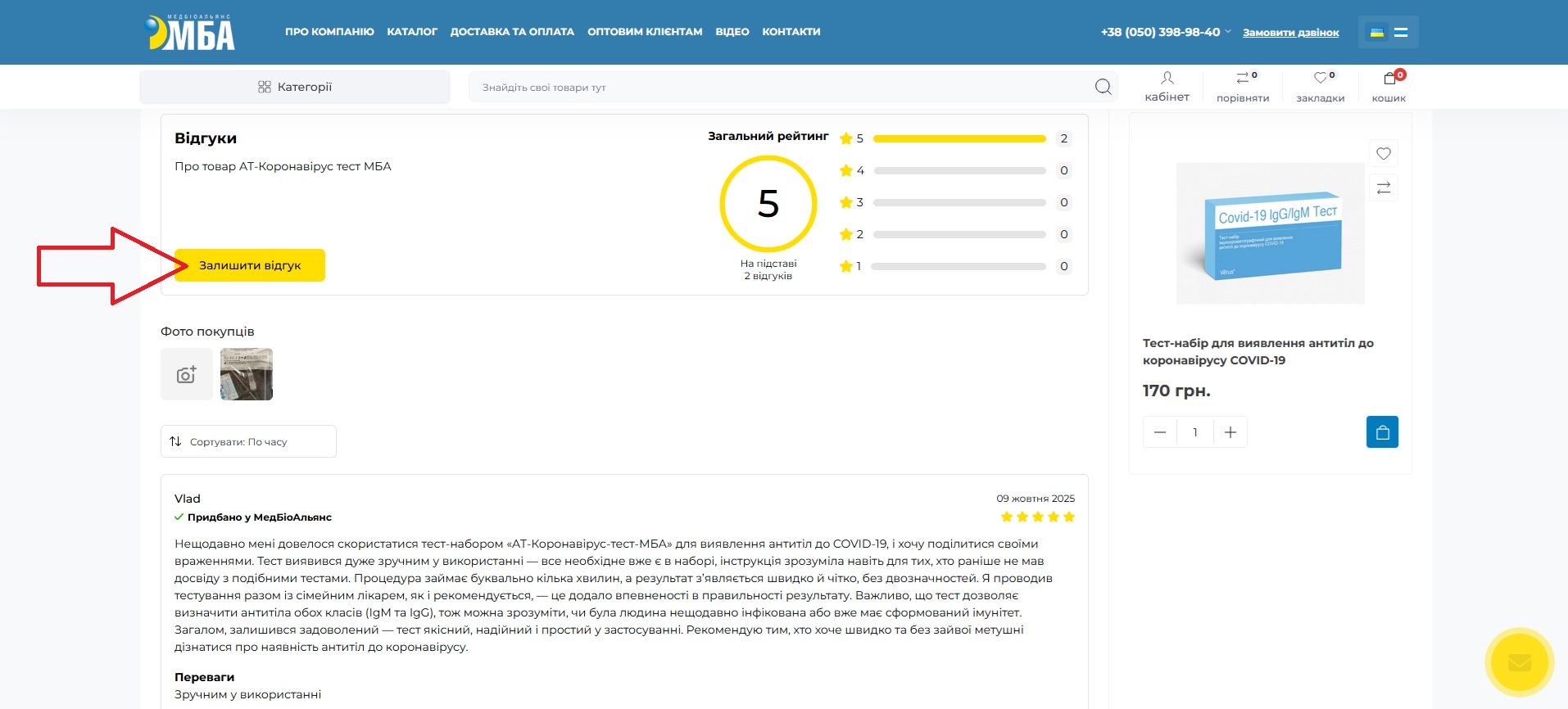Click the 'Замовити дзвінок' link
This screenshot has height=709, width=1568.
[x=1290, y=33]
